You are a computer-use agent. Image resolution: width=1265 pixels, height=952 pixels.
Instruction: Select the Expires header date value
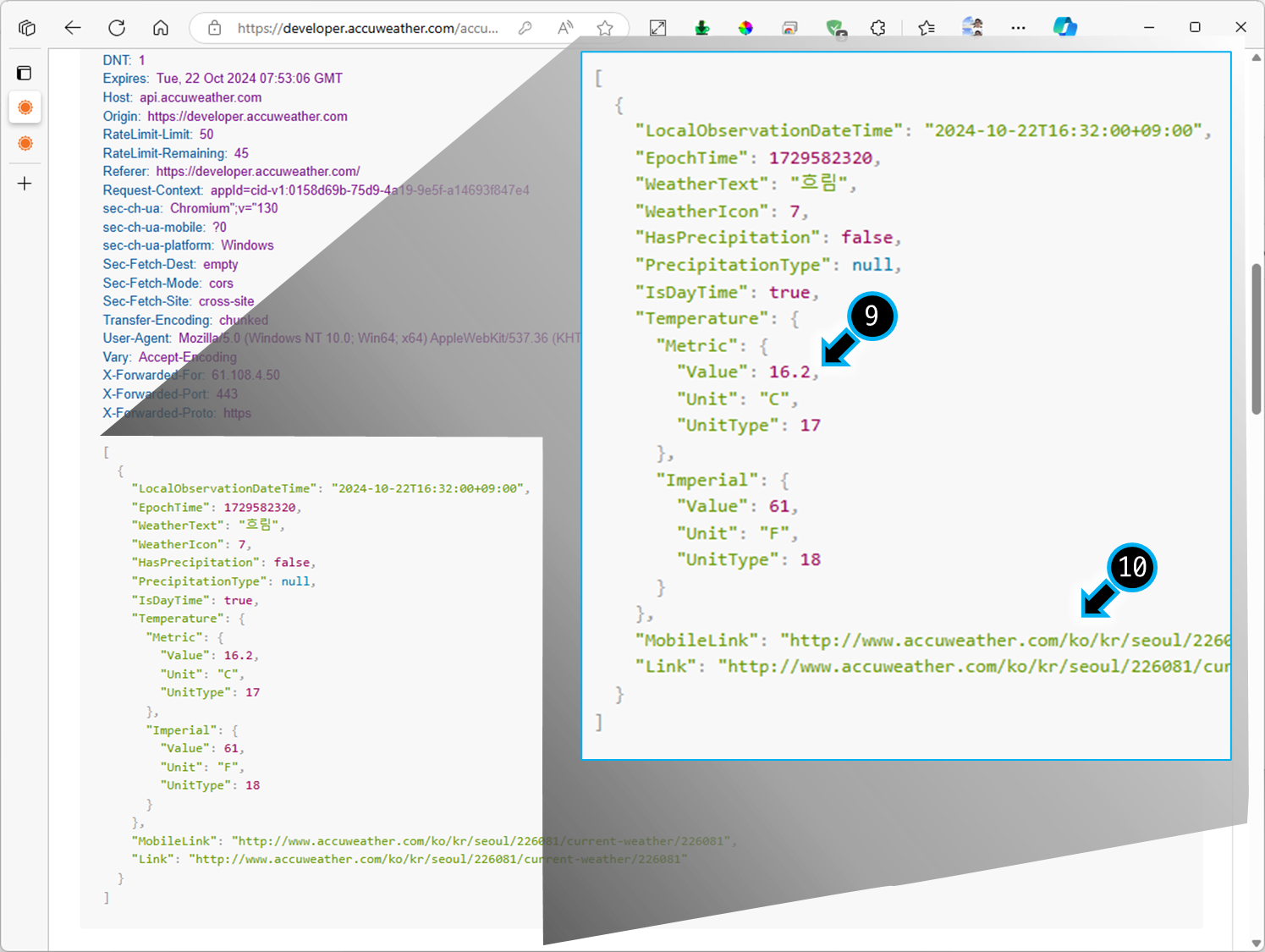point(250,79)
